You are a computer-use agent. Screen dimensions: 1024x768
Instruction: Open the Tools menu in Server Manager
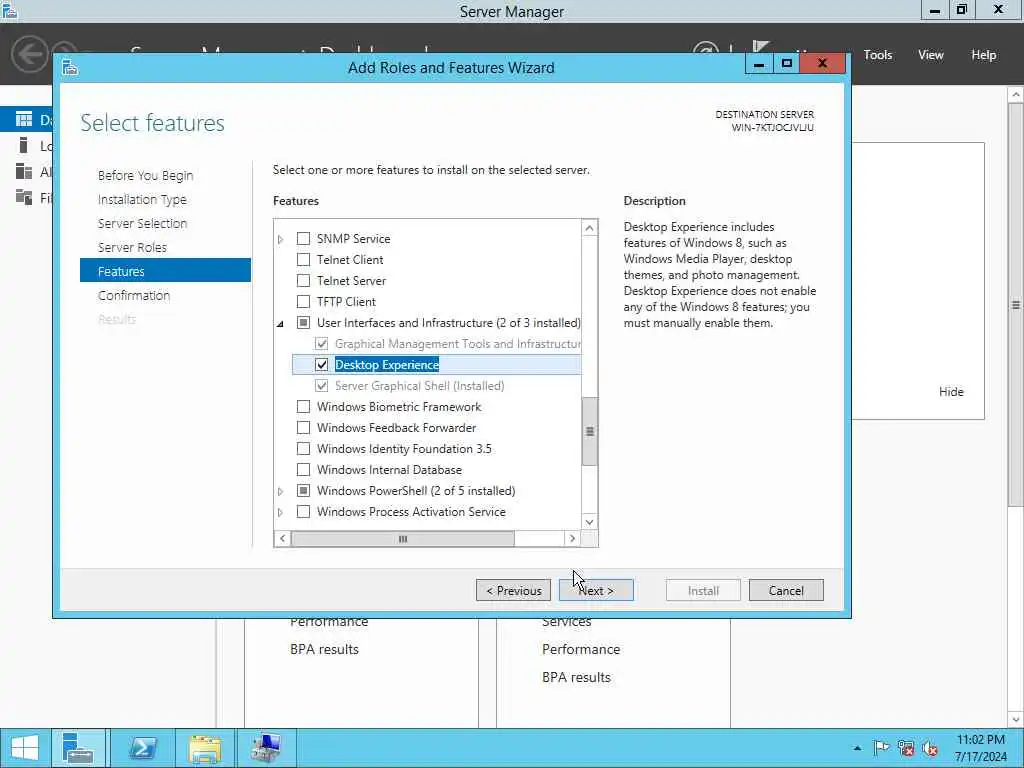877,55
